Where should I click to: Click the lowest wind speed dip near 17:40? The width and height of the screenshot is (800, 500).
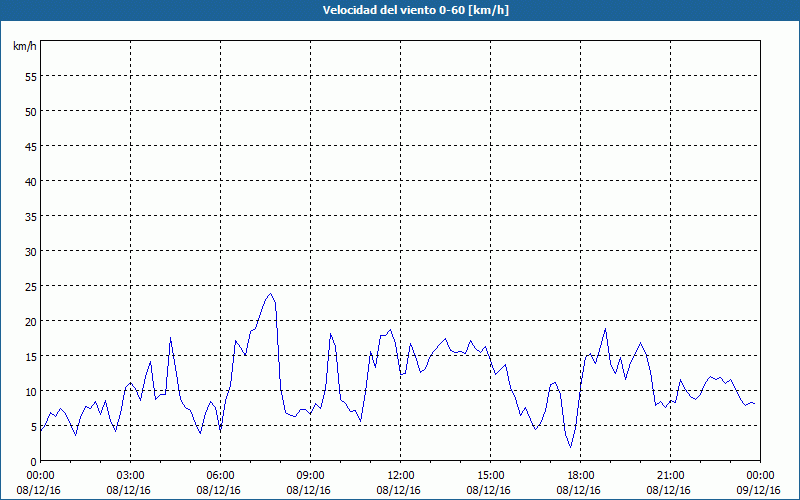[571, 447]
